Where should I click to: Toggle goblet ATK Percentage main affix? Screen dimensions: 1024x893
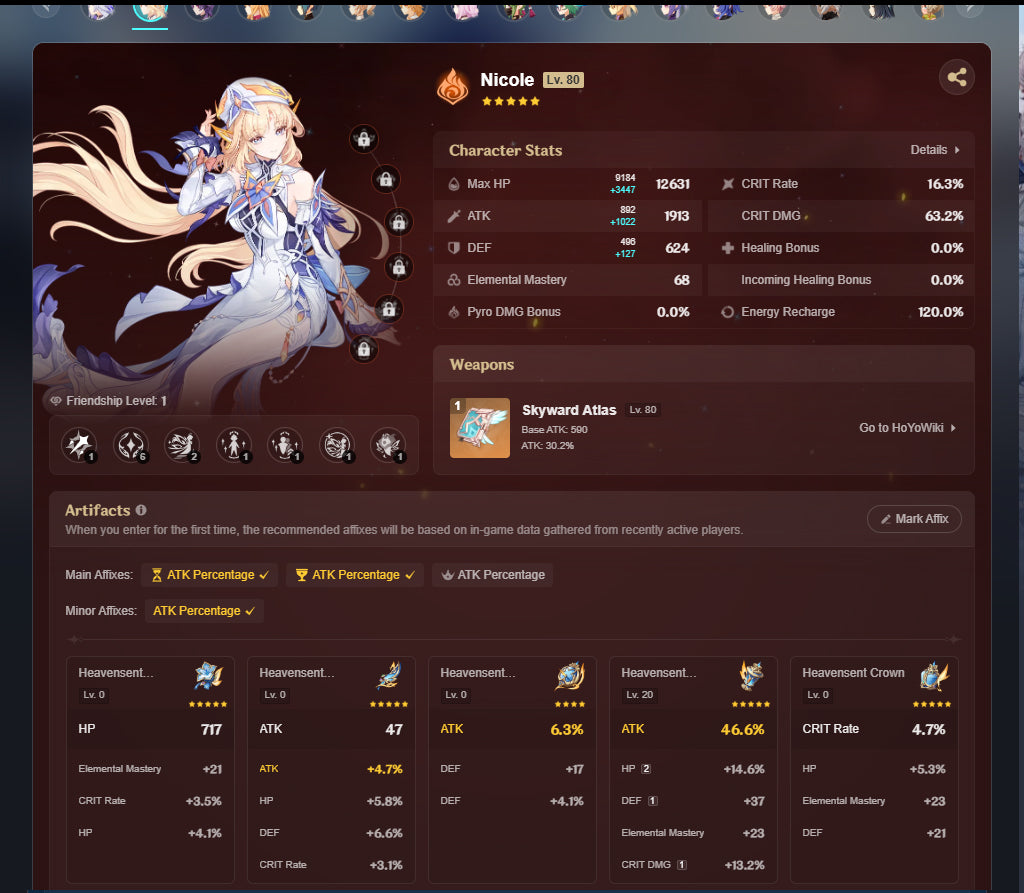pos(355,575)
